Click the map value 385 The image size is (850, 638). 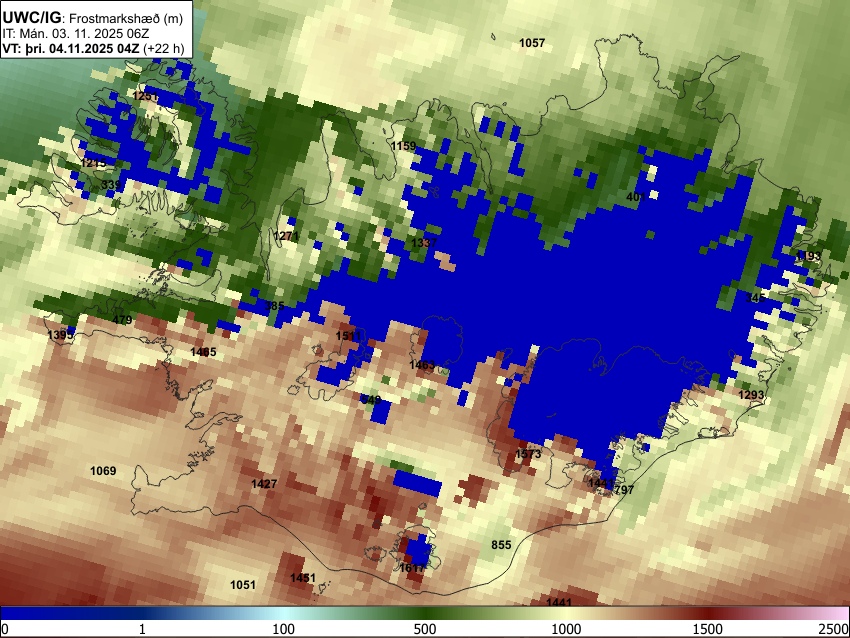click(x=274, y=306)
